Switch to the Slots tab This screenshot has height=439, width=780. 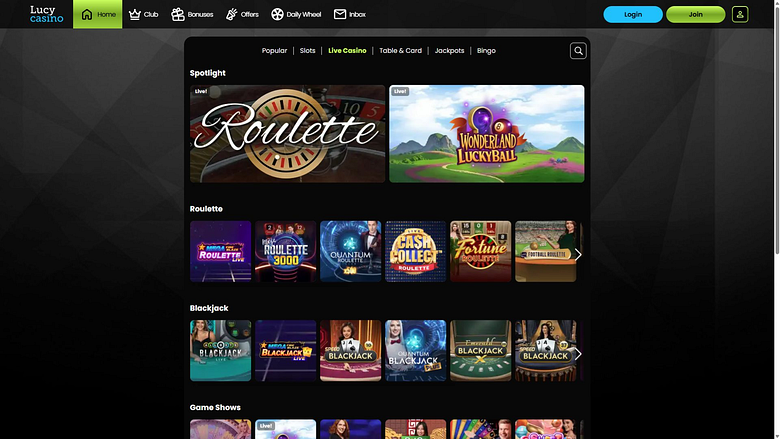tap(307, 51)
